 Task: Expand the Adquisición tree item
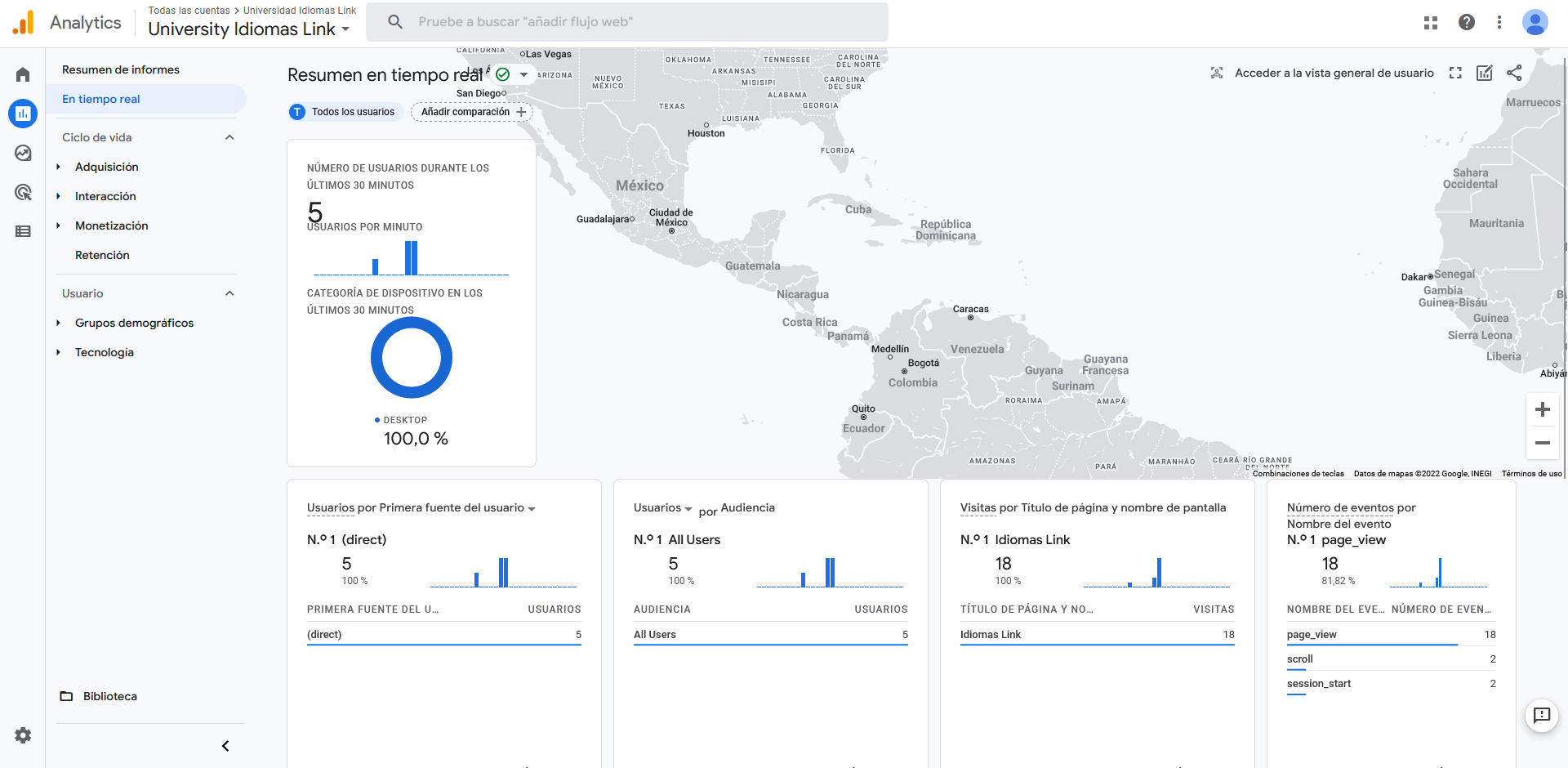pyautogui.click(x=59, y=167)
